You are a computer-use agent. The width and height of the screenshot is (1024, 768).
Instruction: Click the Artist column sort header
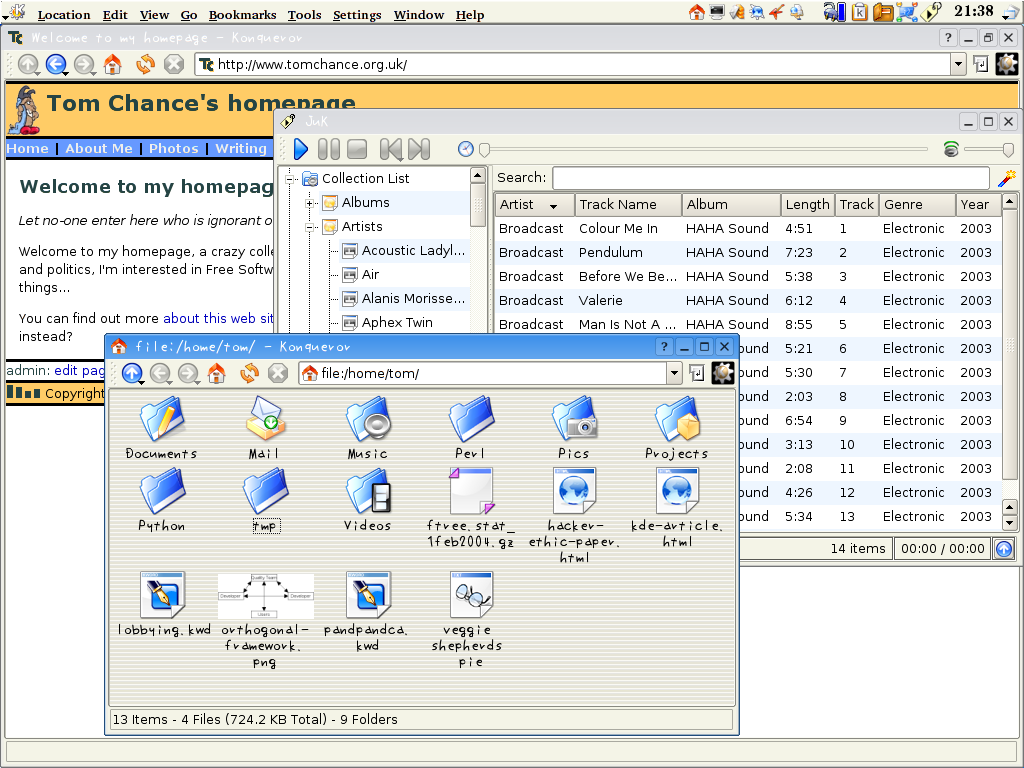[534, 204]
